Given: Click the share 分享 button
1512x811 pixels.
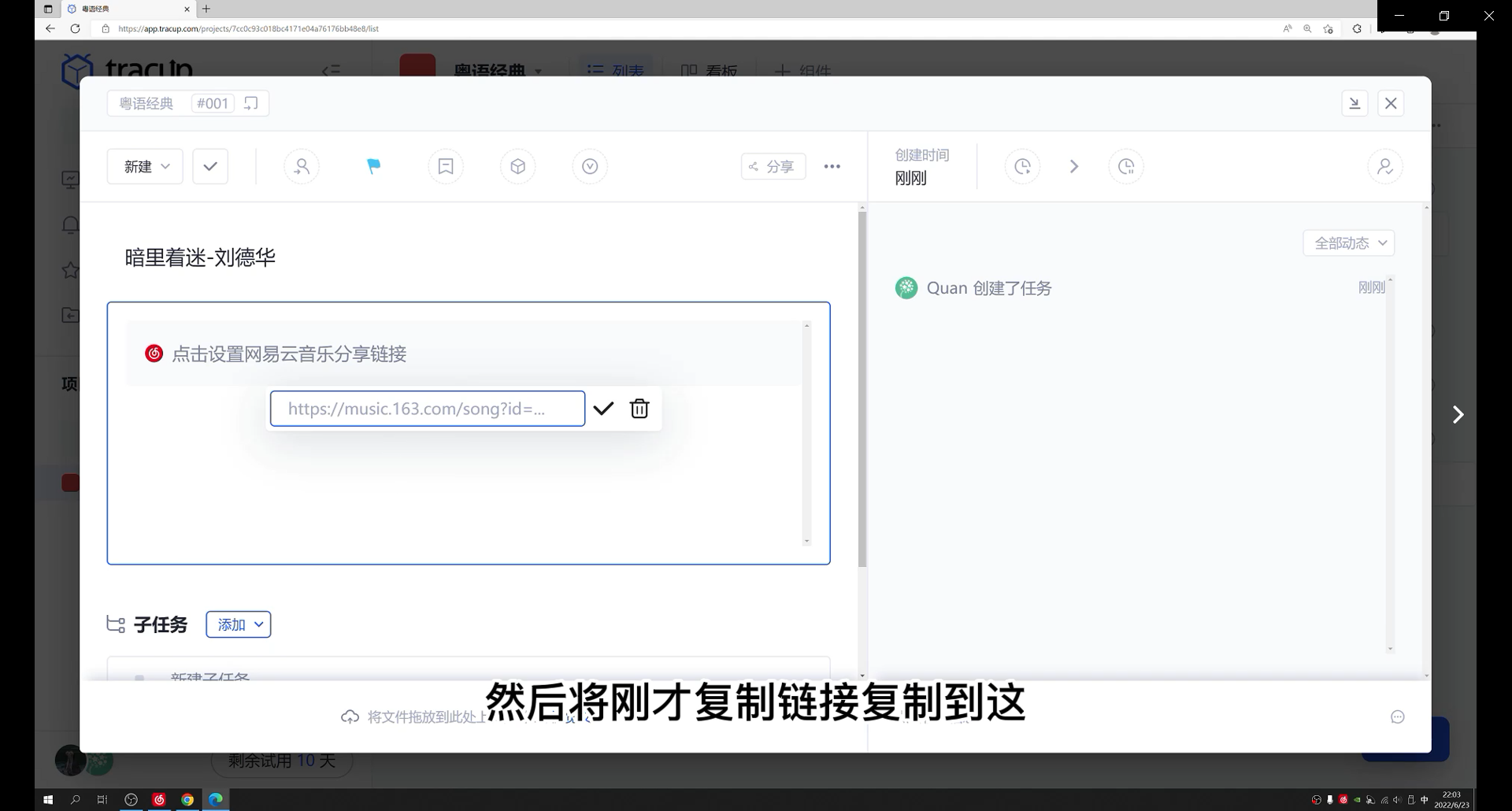Looking at the screenshot, I should pyautogui.click(x=773, y=166).
